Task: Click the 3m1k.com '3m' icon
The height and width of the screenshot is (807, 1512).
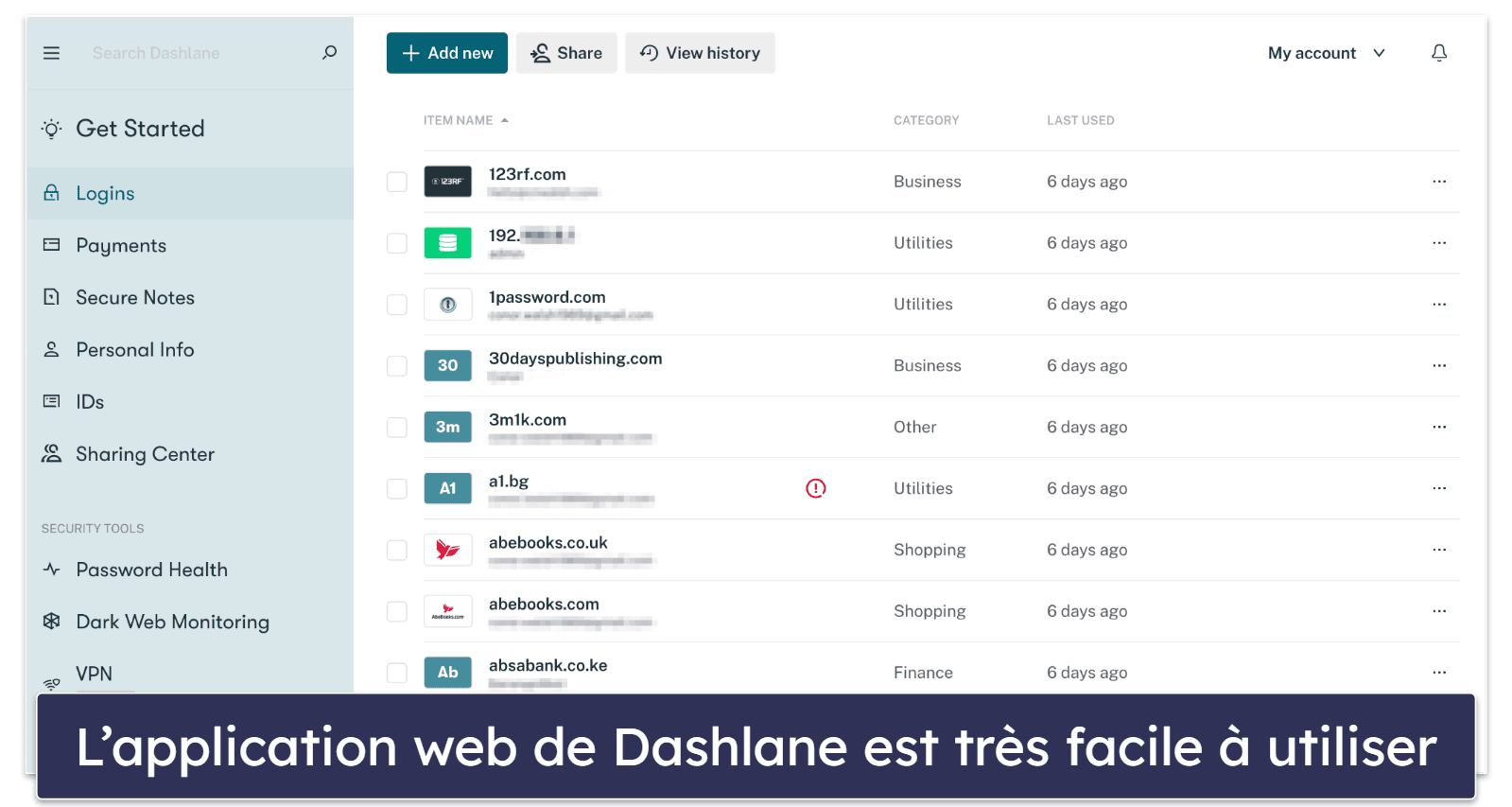Action: pyautogui.click(x=447, y=428)
